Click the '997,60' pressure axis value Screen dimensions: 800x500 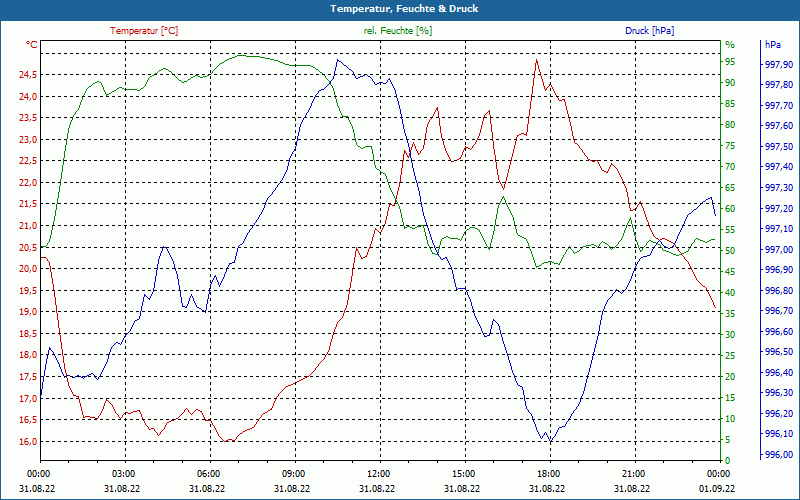[x=779, y=126]
